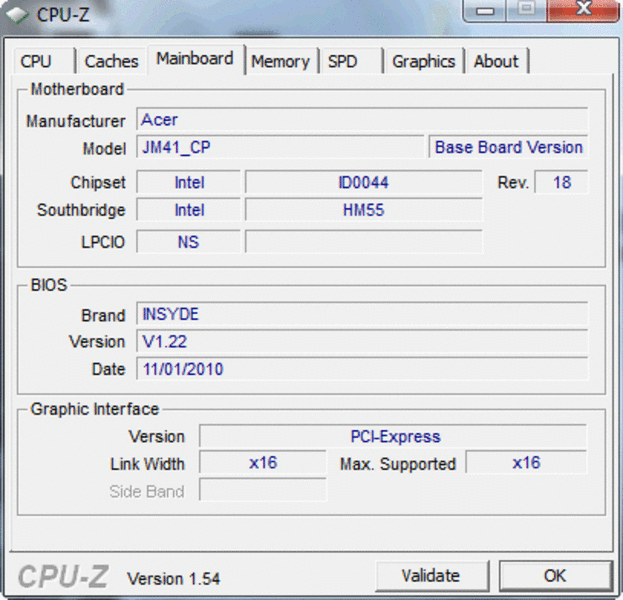Open the About tab
Viewport: 623px width, 600px height.
click(x=497, y=61)
